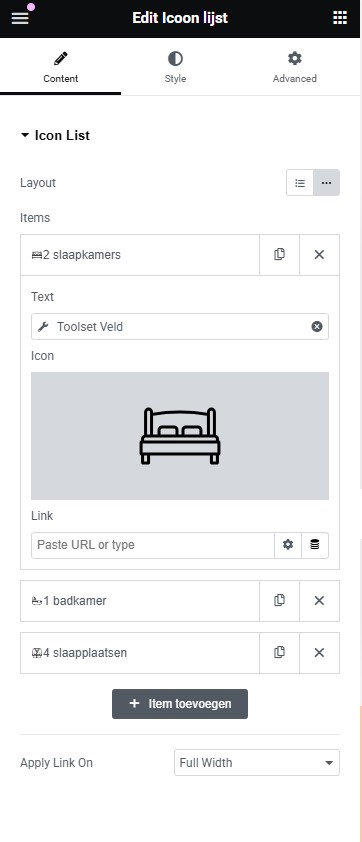The height and width of the screenshot is (842, 362).
Task: Duplicate the 4 slaapplaatsen item
Action: pos(279,652)
